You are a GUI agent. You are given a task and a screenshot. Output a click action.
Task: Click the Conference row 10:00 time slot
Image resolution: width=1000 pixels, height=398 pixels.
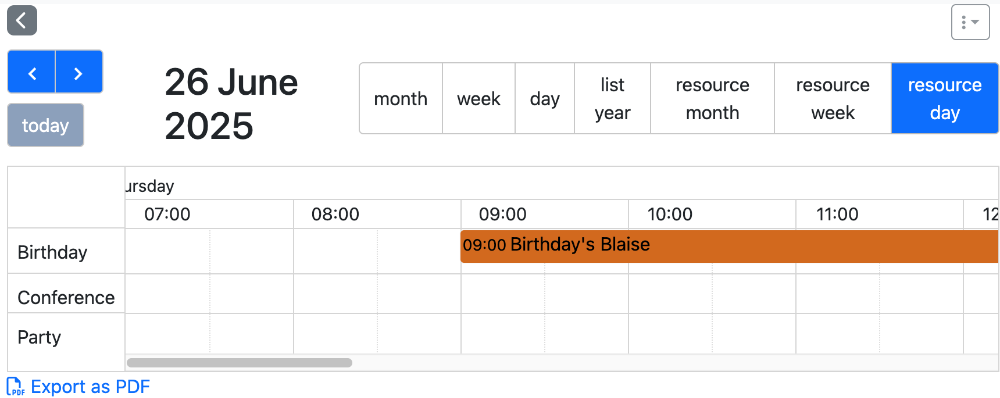point(712,294)
